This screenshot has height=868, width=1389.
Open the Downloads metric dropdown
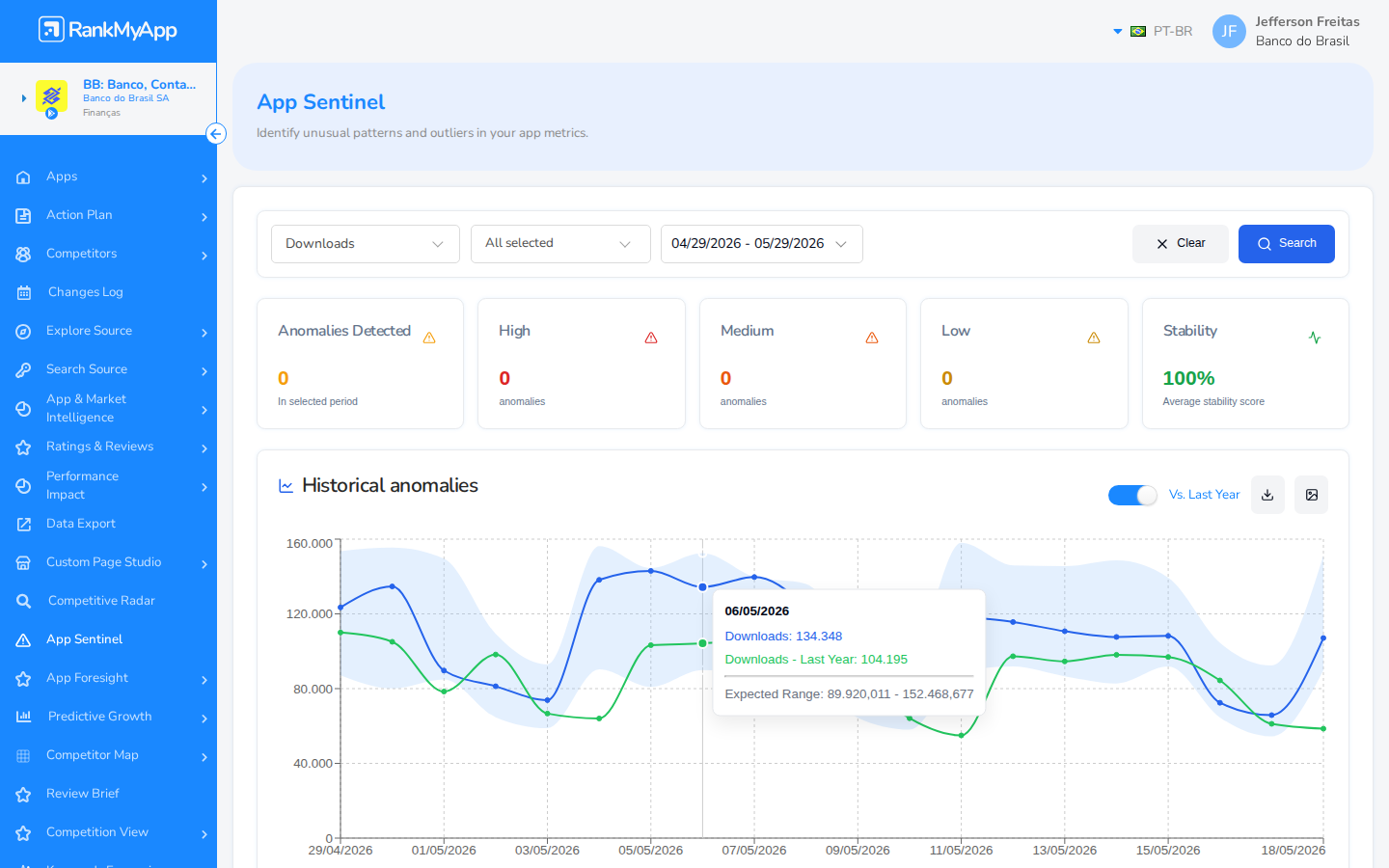click(366, 244)
